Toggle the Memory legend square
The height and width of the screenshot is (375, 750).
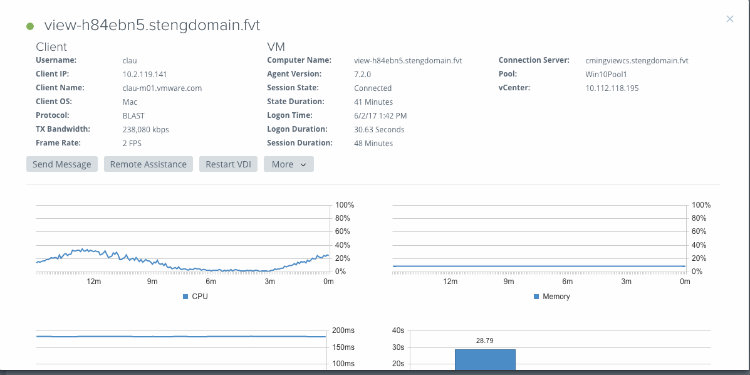[x=537, y=297]
